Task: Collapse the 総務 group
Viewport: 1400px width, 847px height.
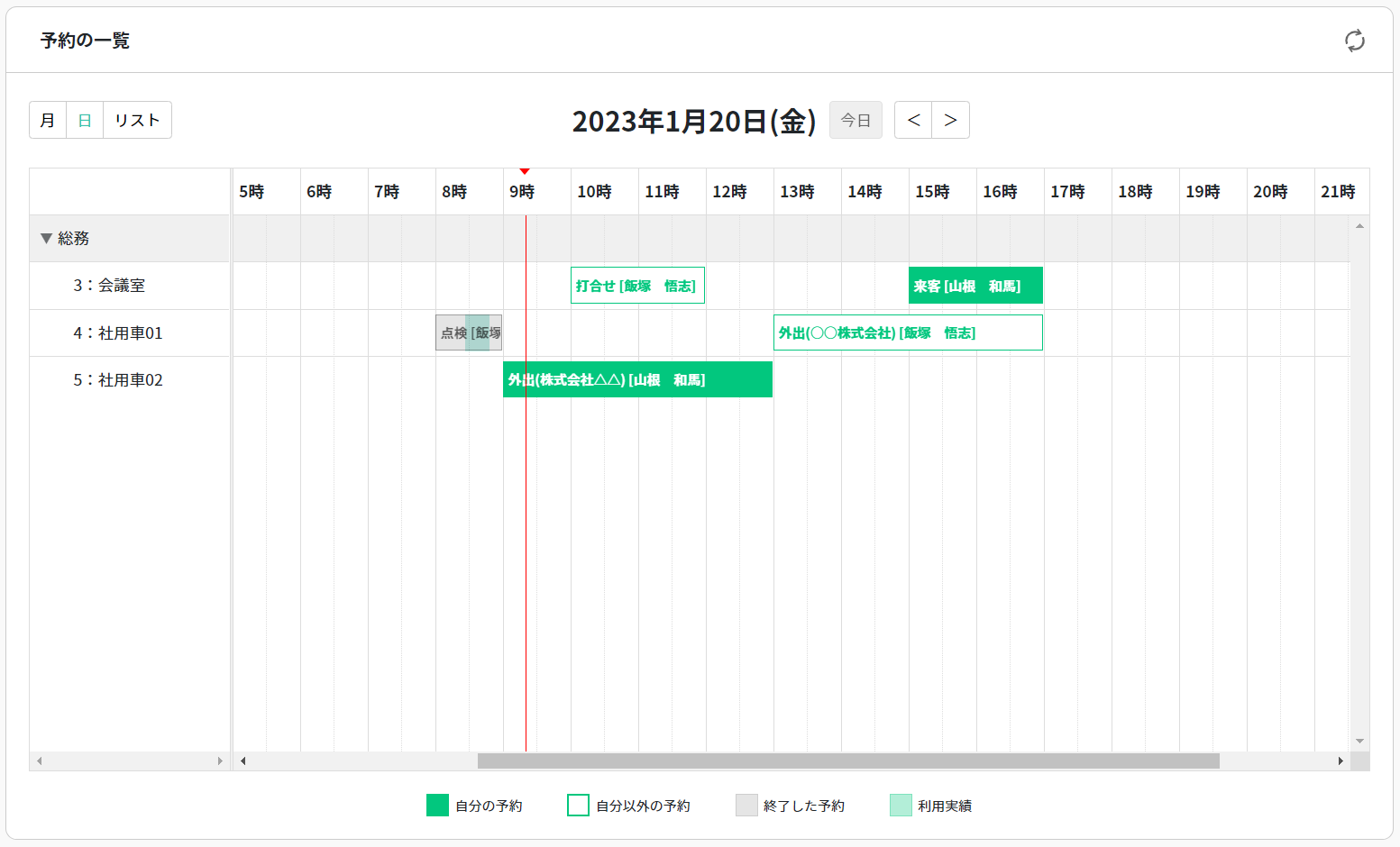Action: point(46,239)
